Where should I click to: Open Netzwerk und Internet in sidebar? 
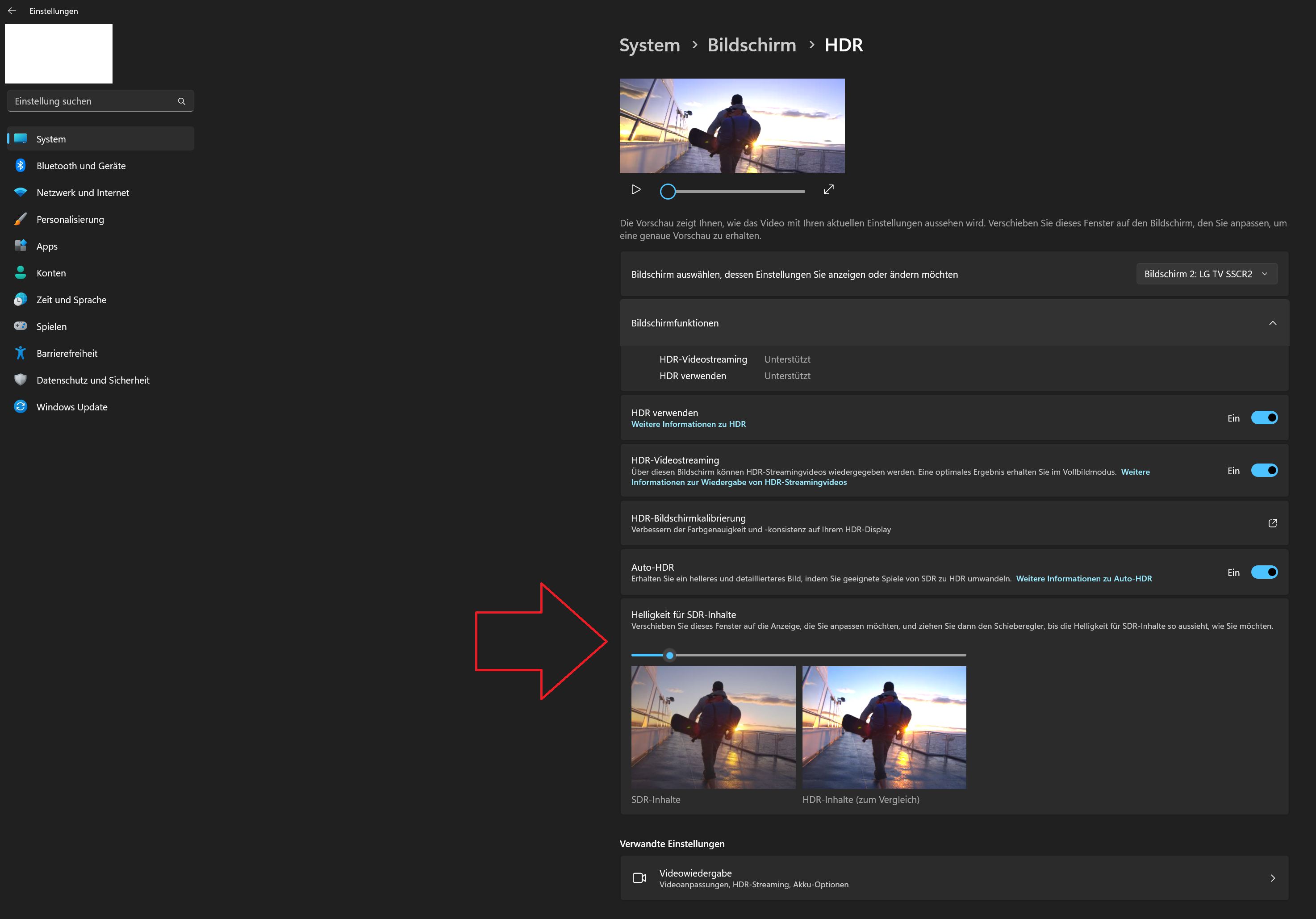[83, 192]
